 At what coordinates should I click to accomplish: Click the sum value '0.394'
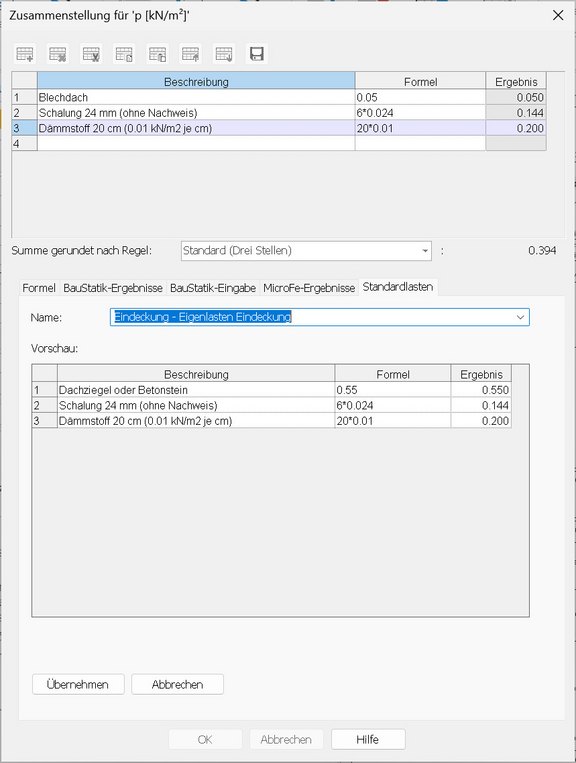(542, 251)
